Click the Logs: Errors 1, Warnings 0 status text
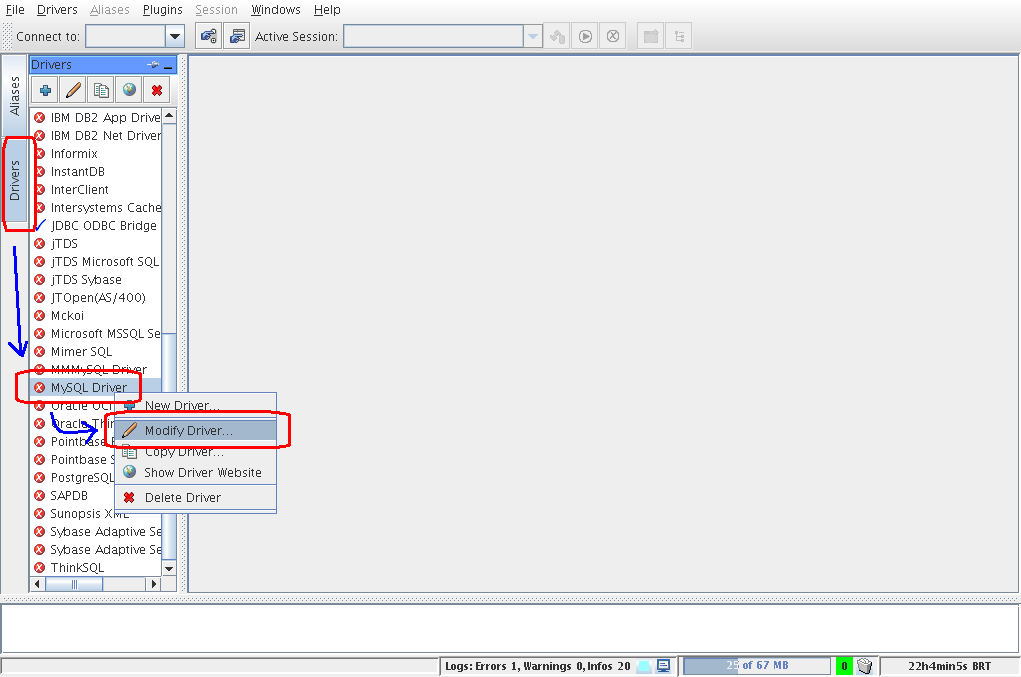This screenshot has height=677, width=1021. 537,666
